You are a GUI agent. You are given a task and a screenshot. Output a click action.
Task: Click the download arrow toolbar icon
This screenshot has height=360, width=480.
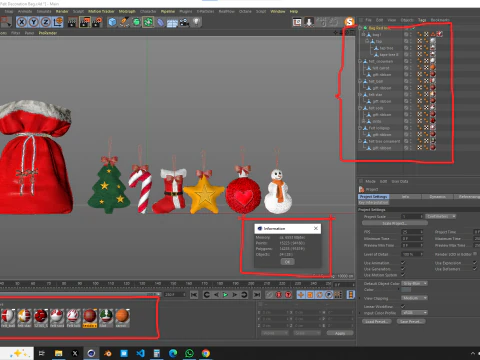309,22
